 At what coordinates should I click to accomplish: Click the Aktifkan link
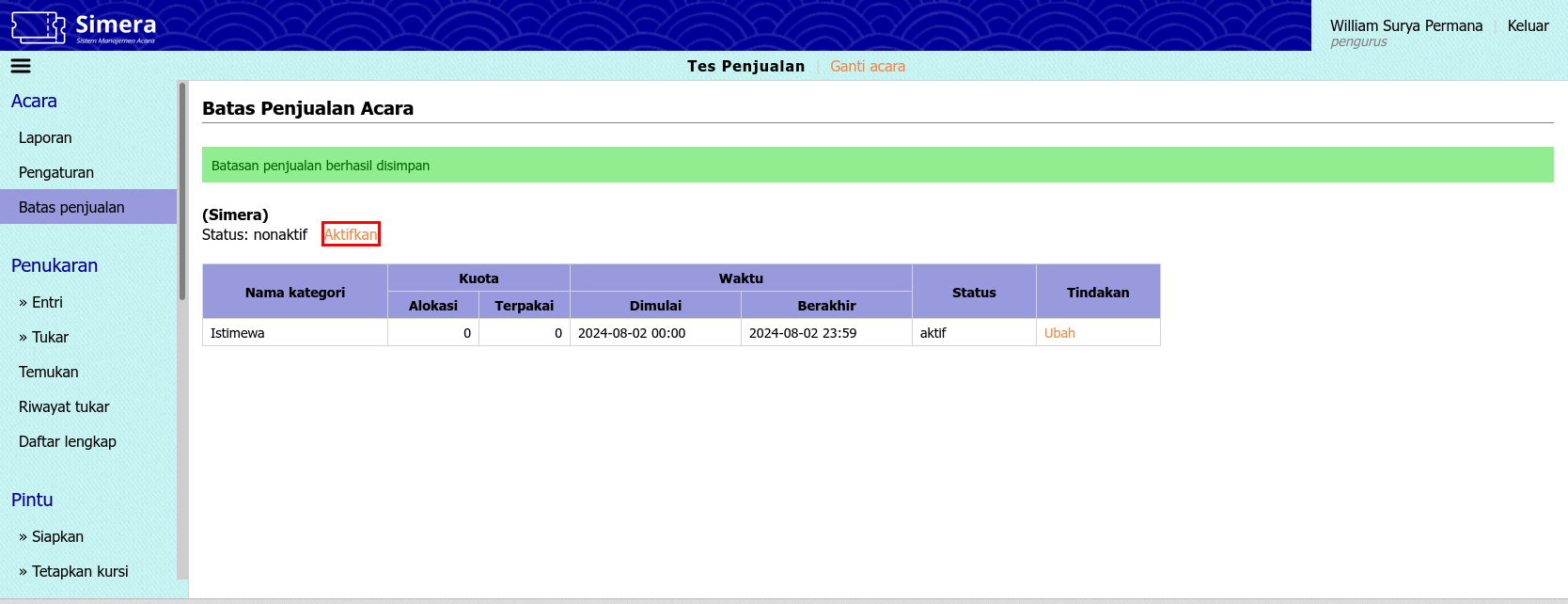[x=351, y=234]
